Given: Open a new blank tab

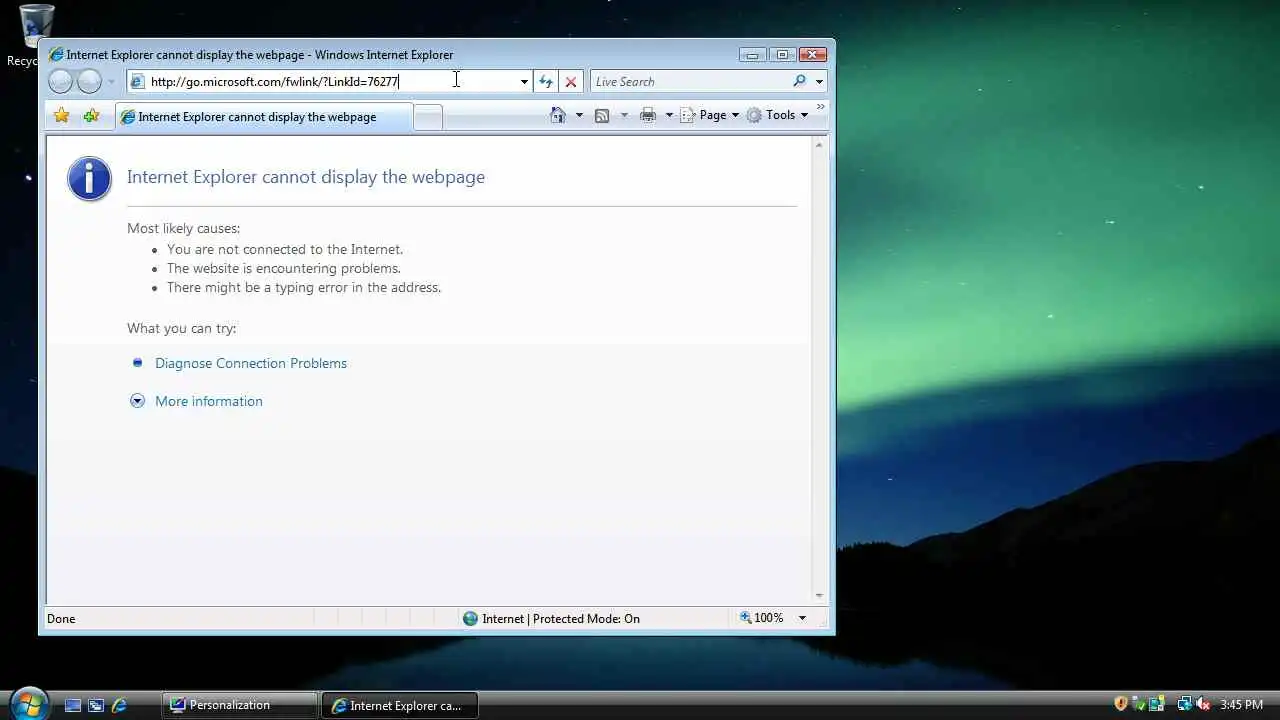Looking at the screenshot, I should [428, 117].
